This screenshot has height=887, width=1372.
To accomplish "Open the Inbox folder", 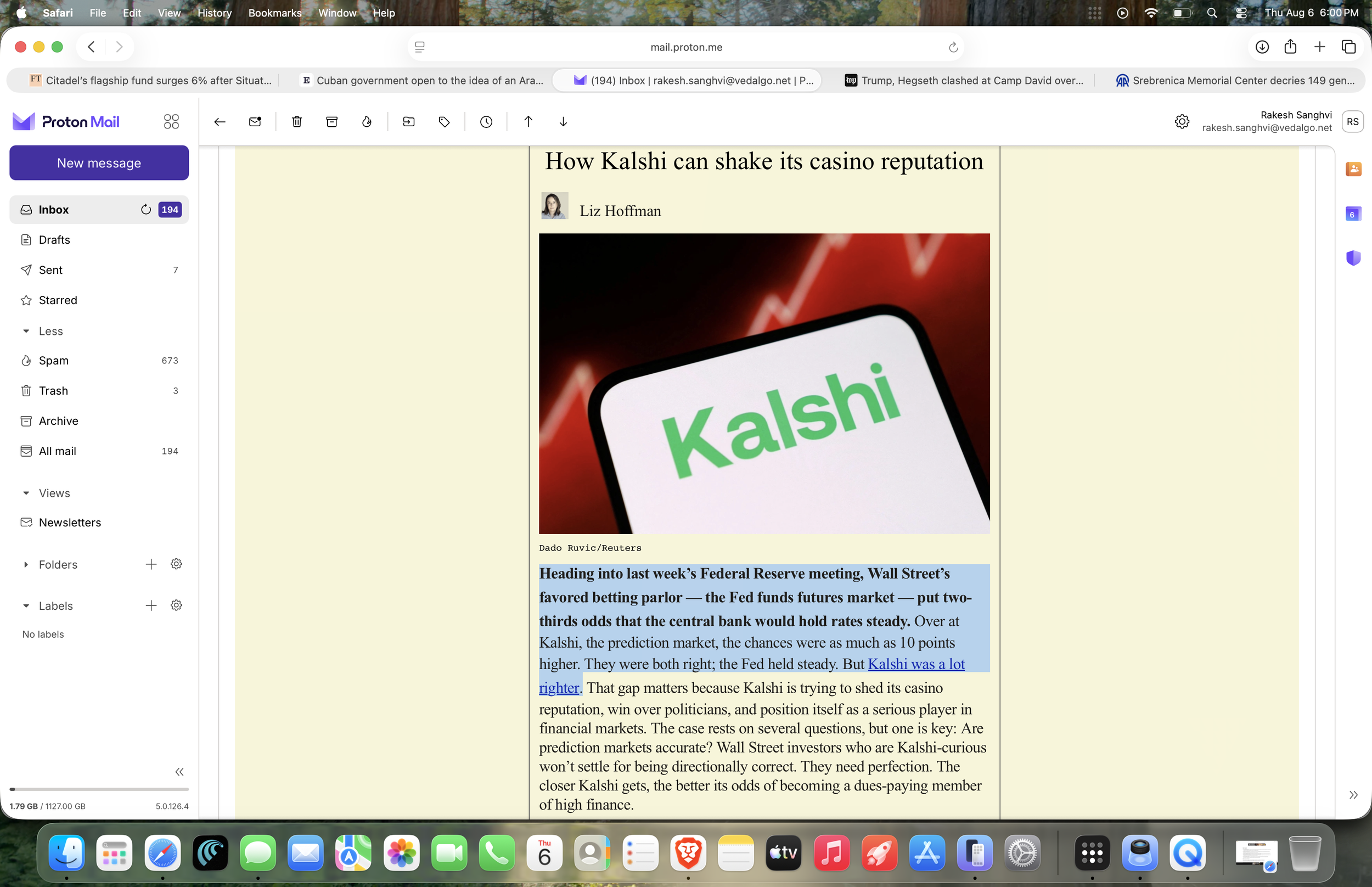I will [99, 210].
